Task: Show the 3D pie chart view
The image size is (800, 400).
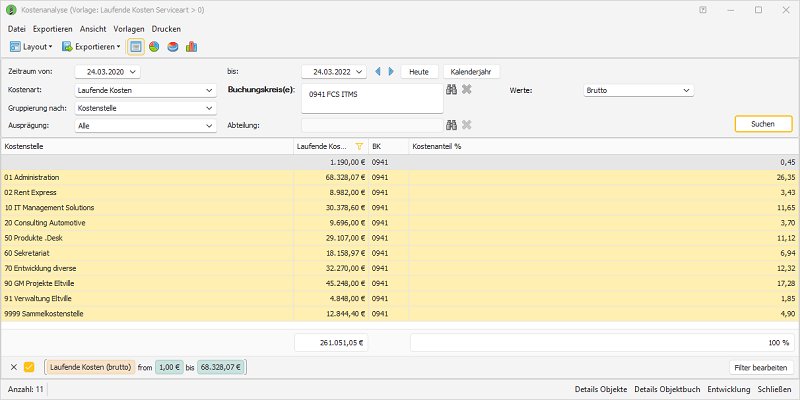Action: [x=172, y=46]
